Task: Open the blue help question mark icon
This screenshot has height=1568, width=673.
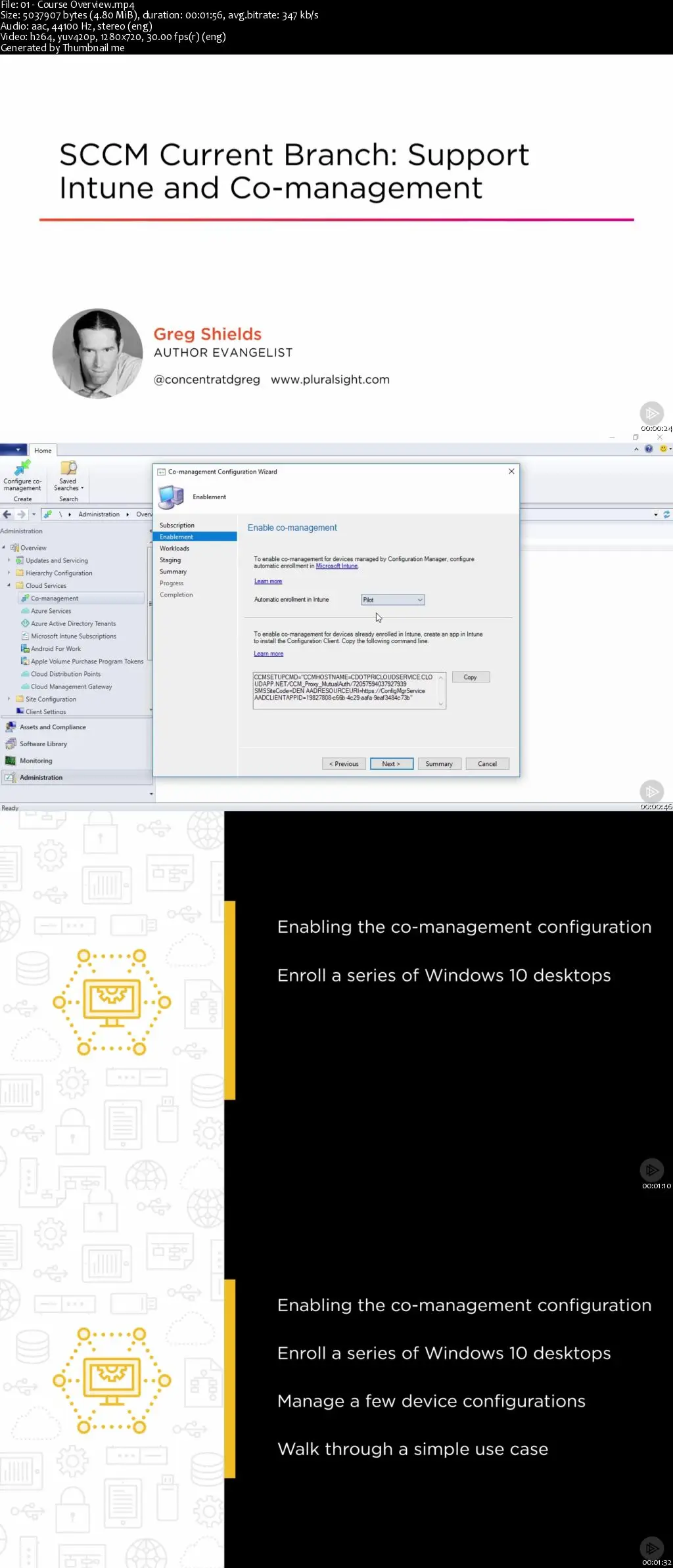Action: coord(649,449)
